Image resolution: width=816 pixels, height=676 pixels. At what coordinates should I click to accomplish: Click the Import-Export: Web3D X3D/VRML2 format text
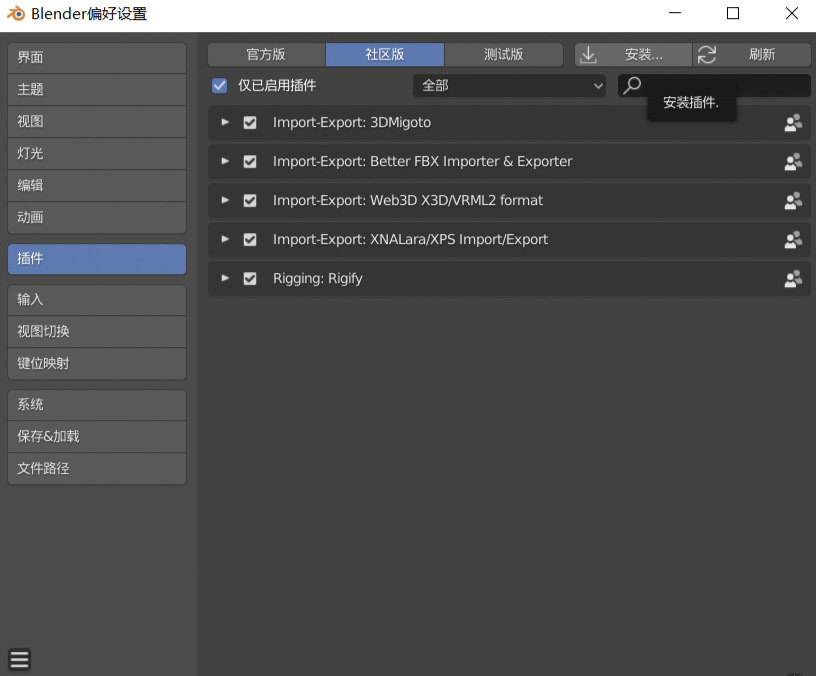pyautogui.click(x=408, y=201)
